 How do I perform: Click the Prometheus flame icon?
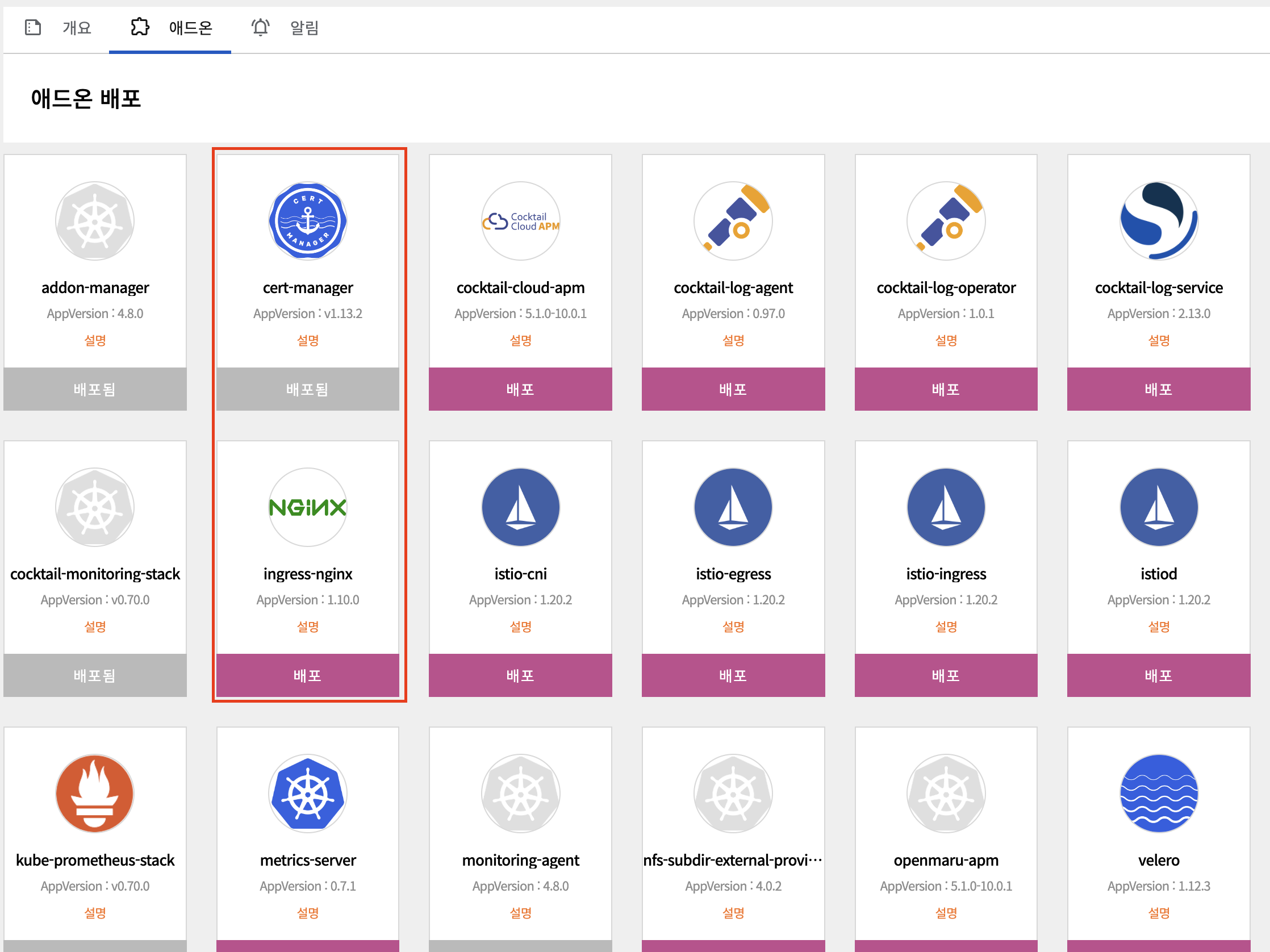click(95, 794)
